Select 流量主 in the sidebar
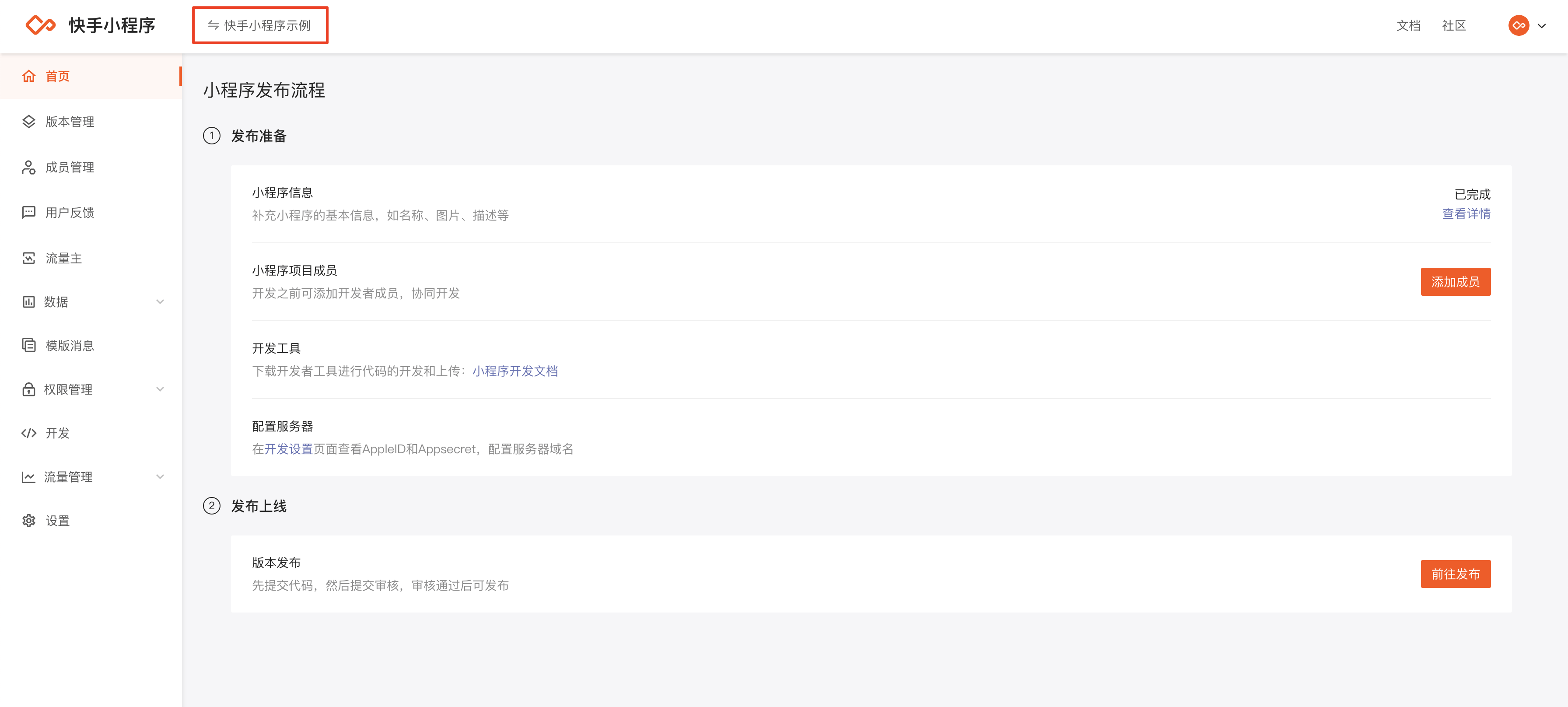Viewport: 1568px width, 707px height. (x=91, y=258)
